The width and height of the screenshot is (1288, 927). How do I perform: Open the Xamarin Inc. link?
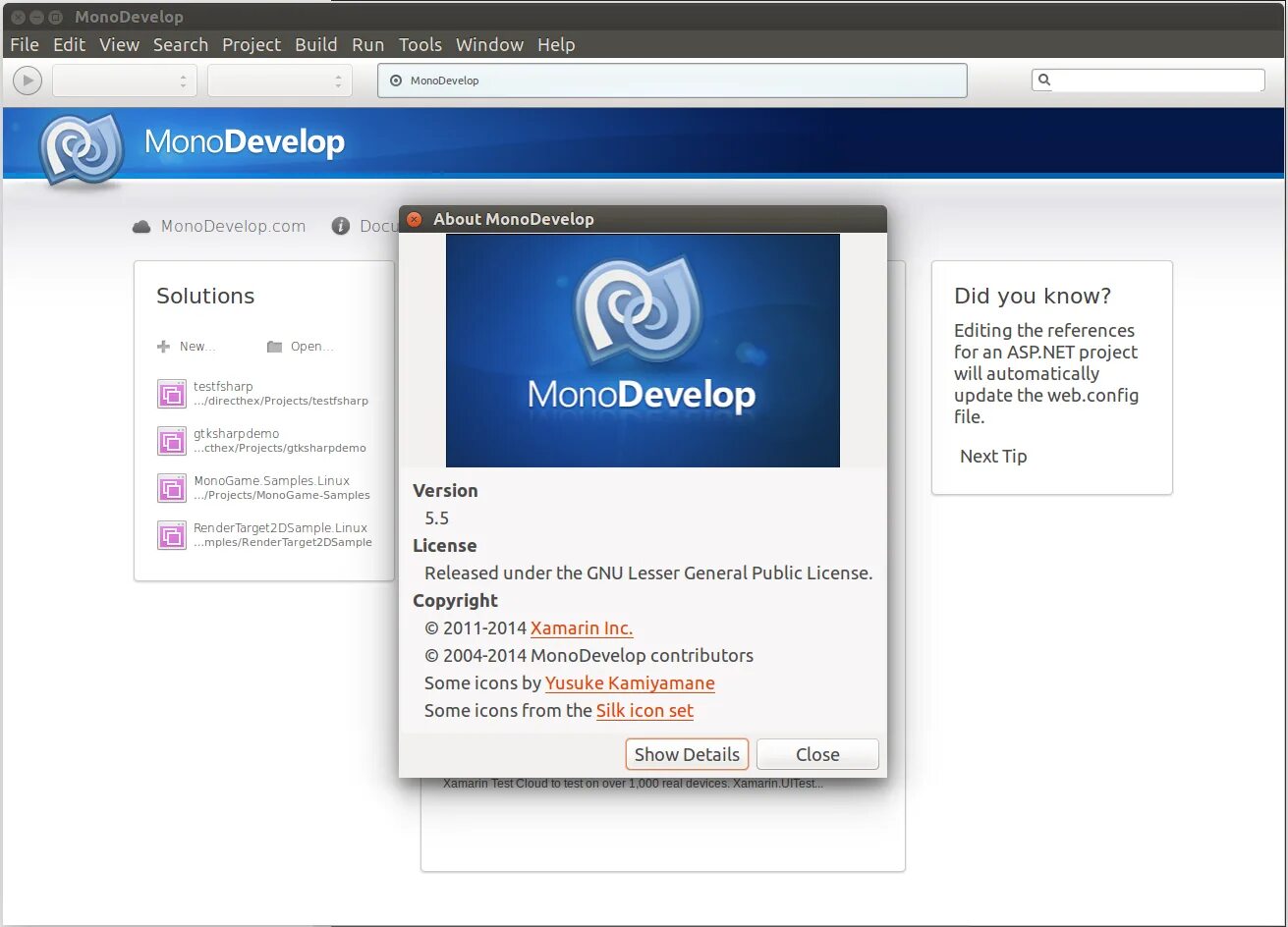pos(582,628)
